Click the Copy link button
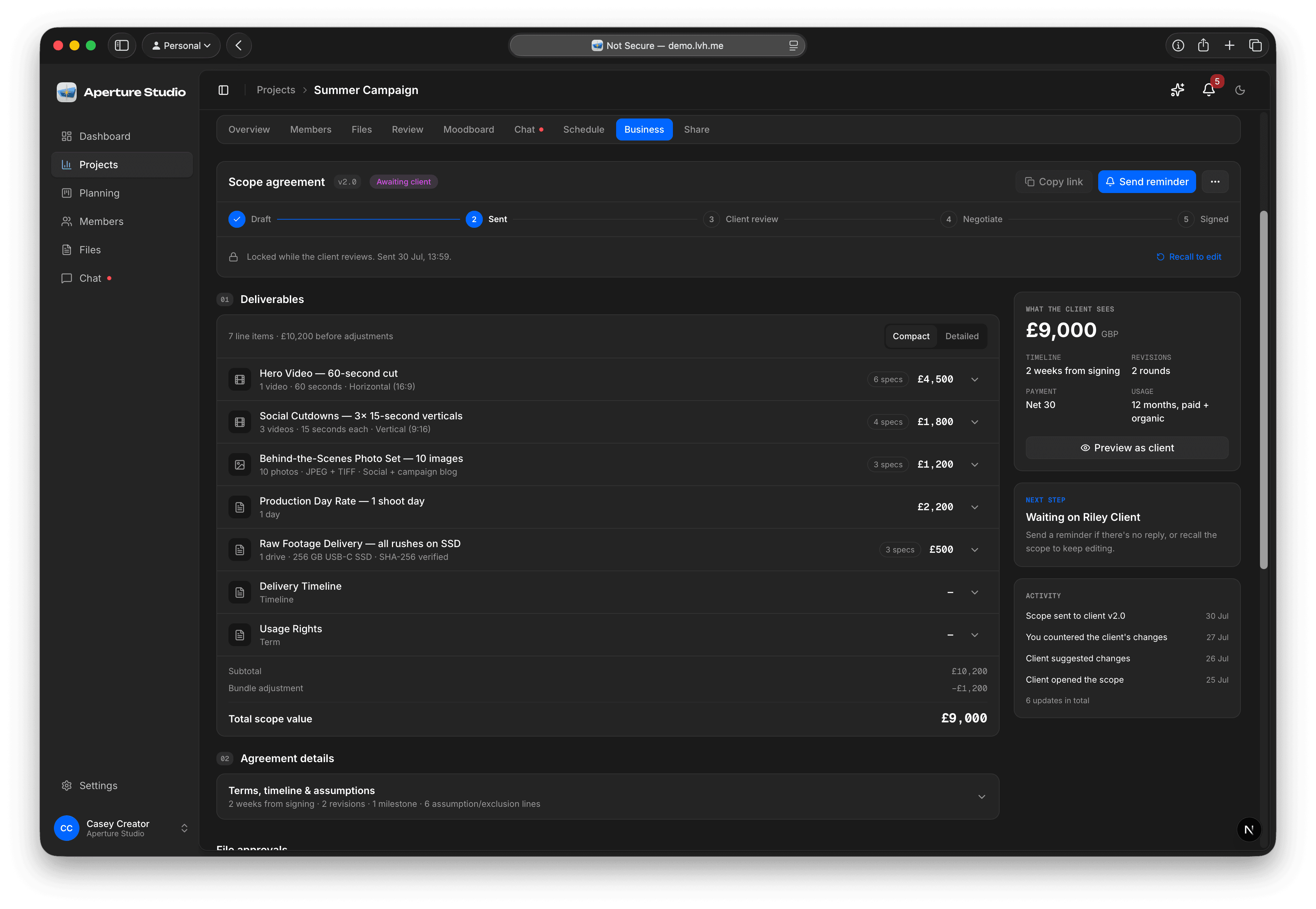 (x=1054, y=182)
